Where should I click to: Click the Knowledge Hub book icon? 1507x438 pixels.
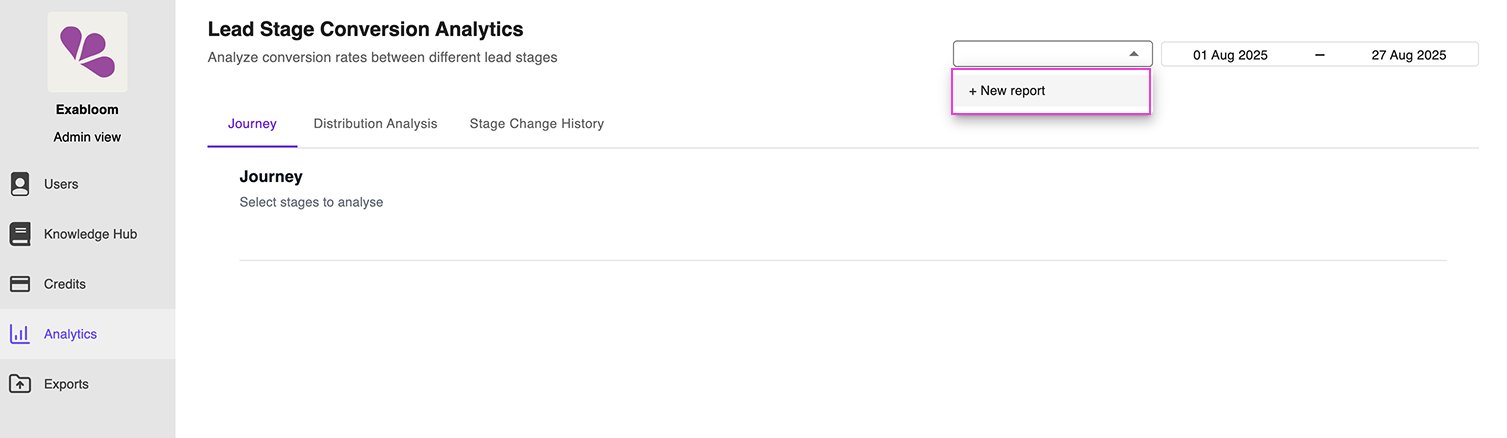tap(20, 234)
